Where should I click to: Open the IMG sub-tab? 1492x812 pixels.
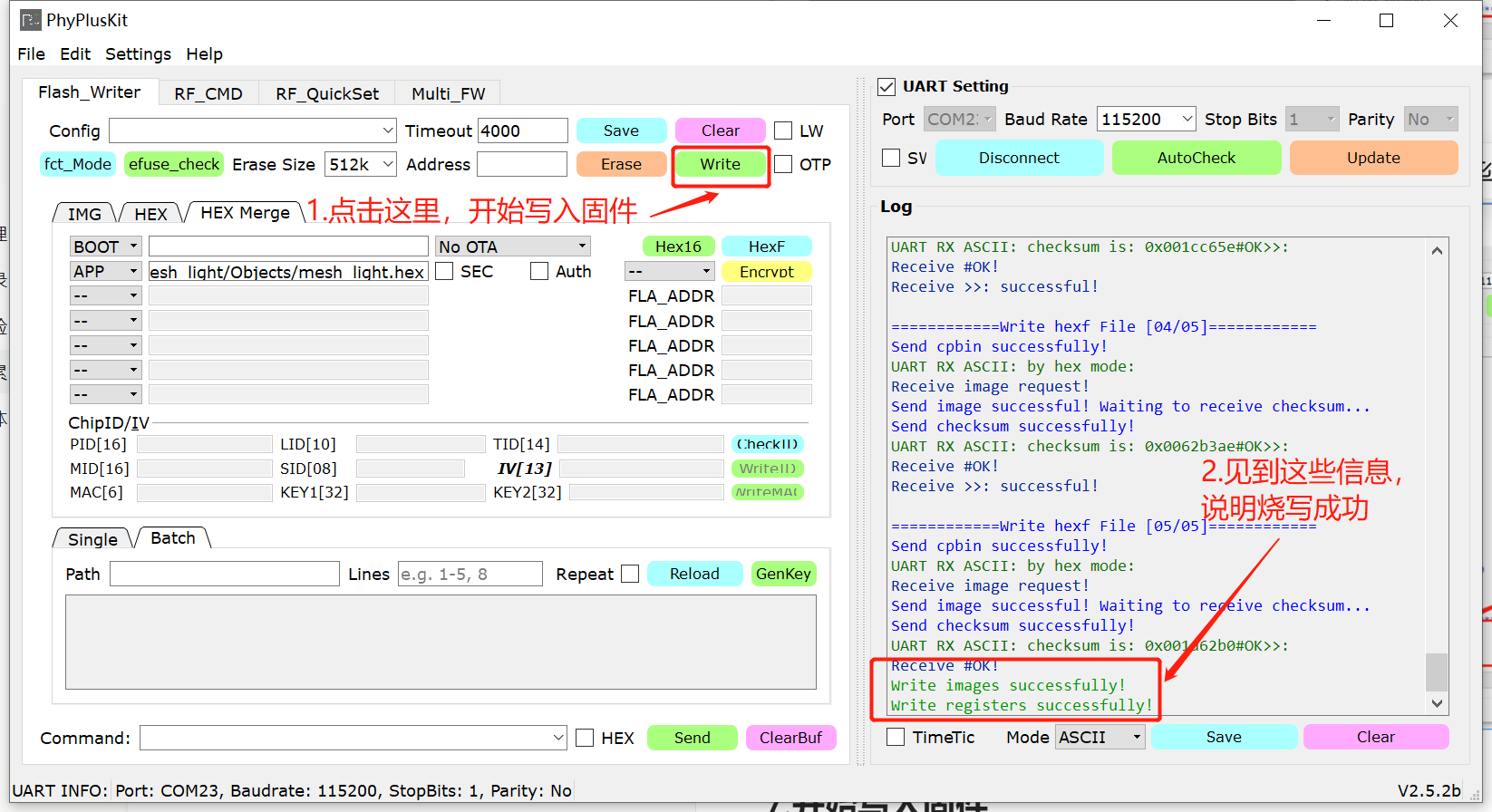point(84,214)
